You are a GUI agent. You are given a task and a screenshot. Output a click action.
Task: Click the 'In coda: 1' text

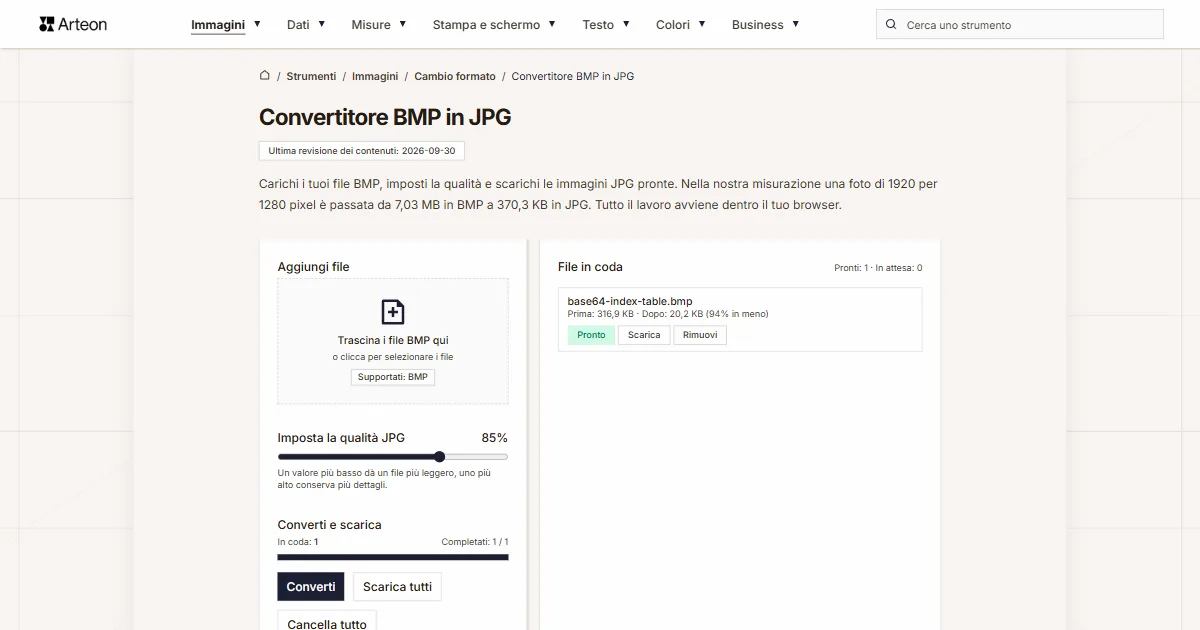298,542
